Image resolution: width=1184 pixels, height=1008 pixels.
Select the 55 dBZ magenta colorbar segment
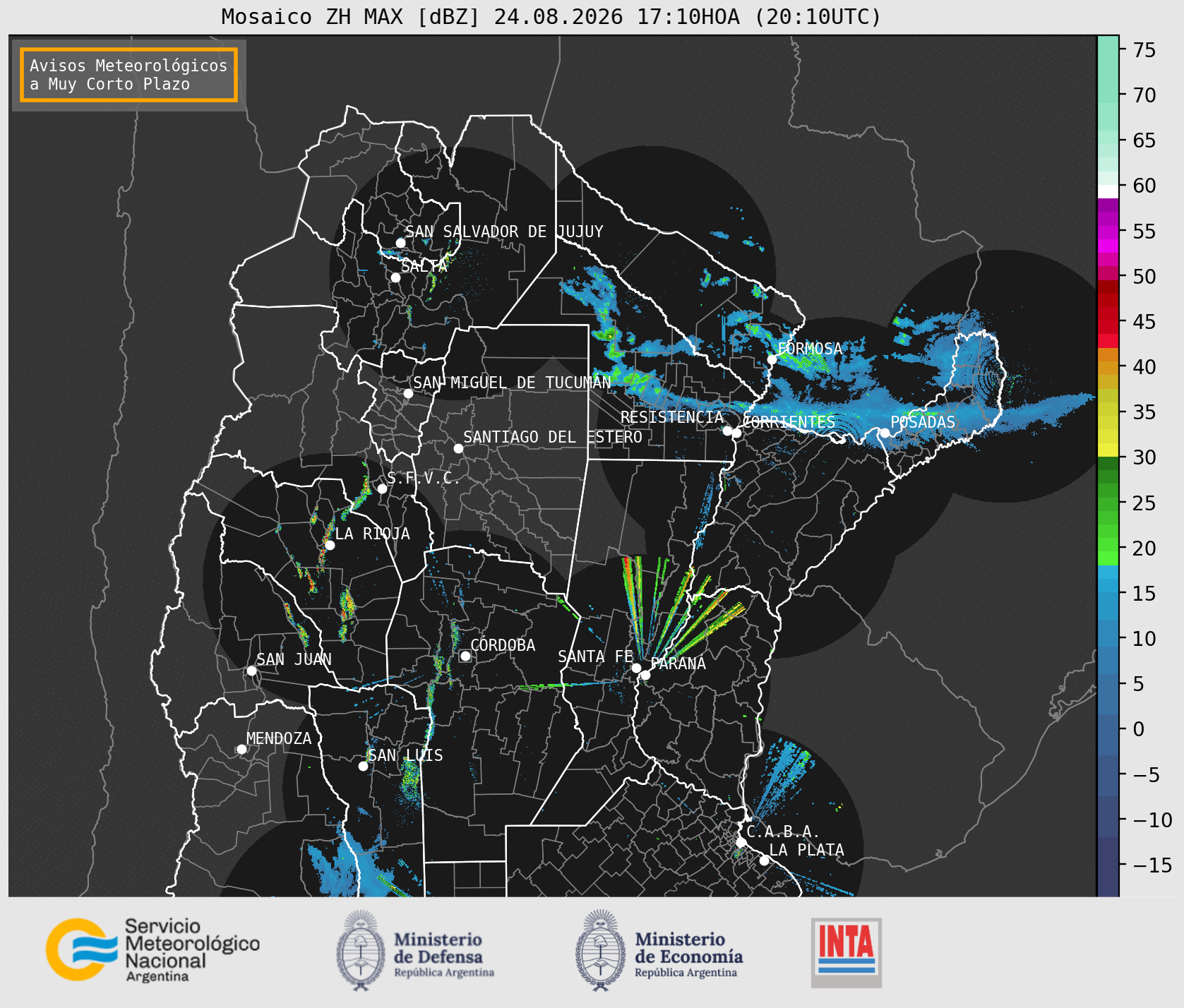point(1108,232)
